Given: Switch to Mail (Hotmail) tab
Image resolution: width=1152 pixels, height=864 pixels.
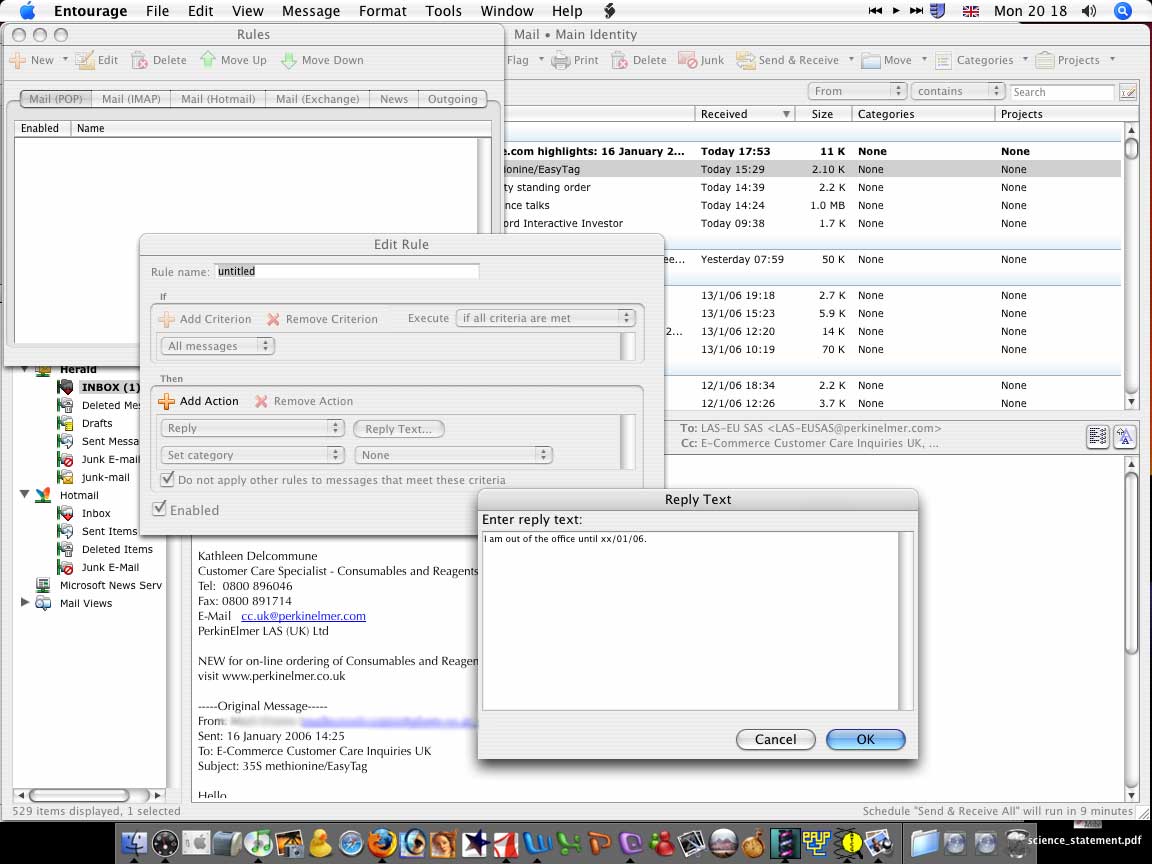Looking at the screenshot, I should click(x=218, y=99).
